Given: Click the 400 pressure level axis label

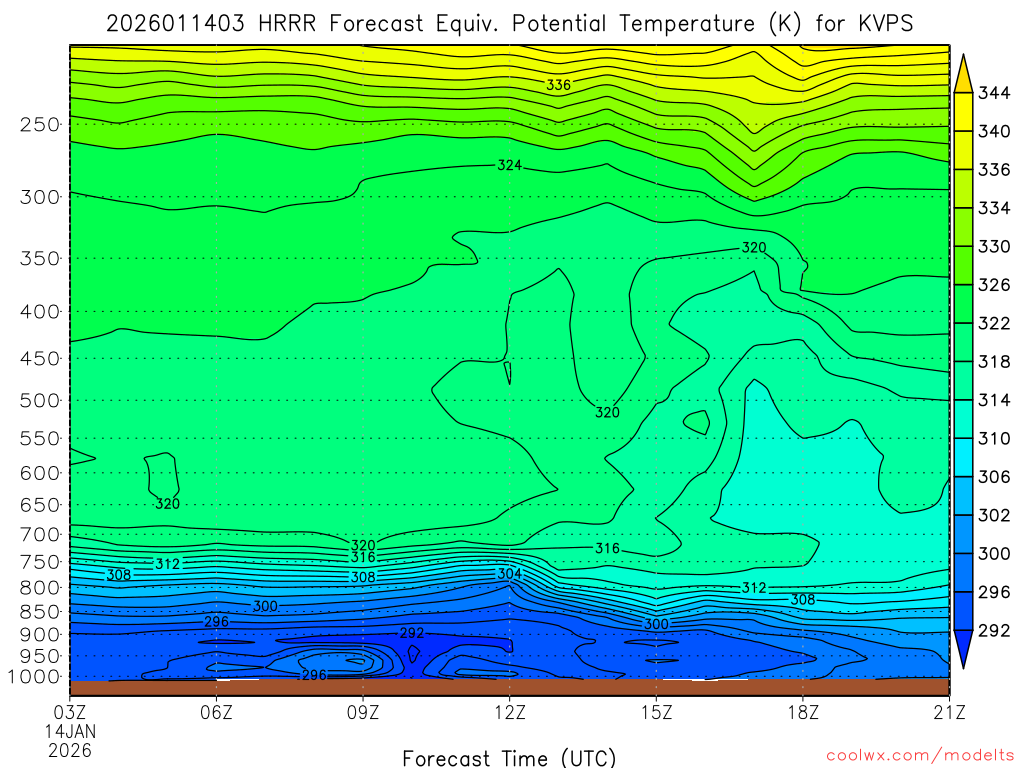Looking at the screenshot, I should pyautogui.click(x=40, y=312).
